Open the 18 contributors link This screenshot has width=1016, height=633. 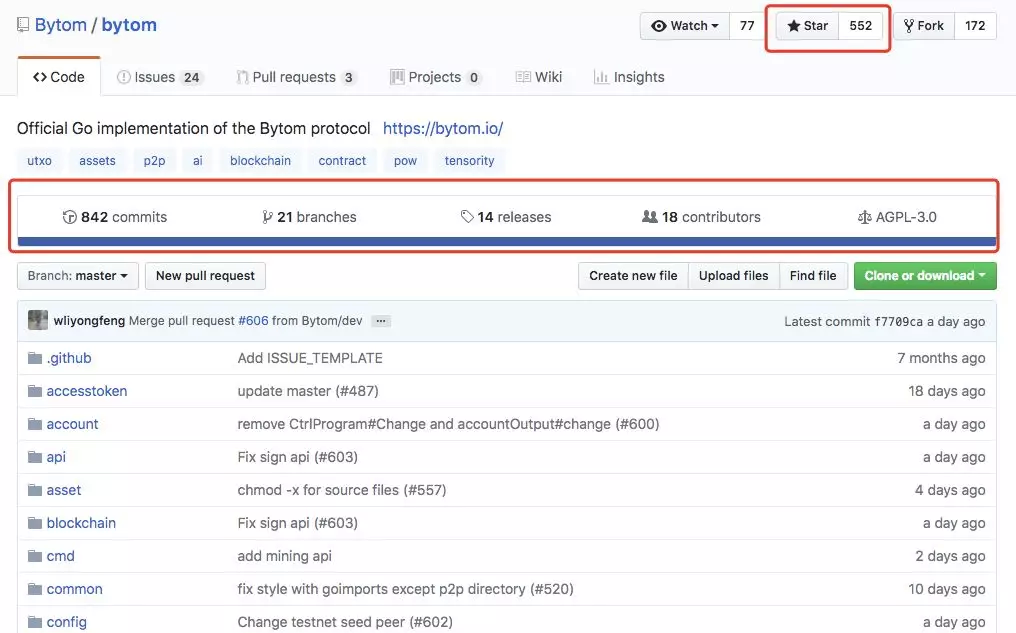click(x=701, y=217)
